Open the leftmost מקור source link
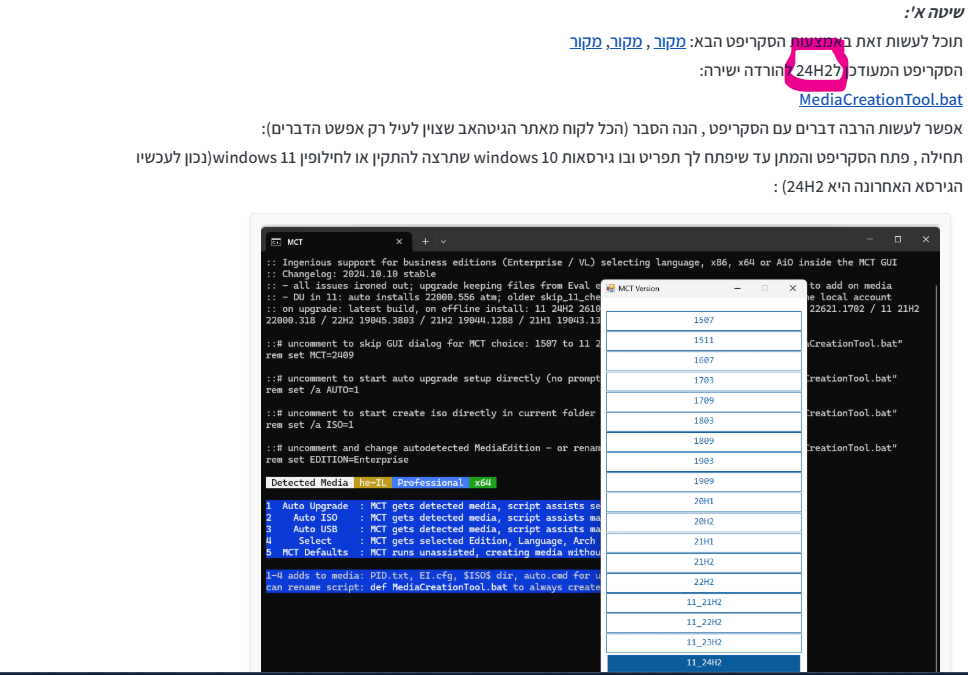The height and width of the screenshot is (675, 968). pyautogui.click(x=586, y=42)
